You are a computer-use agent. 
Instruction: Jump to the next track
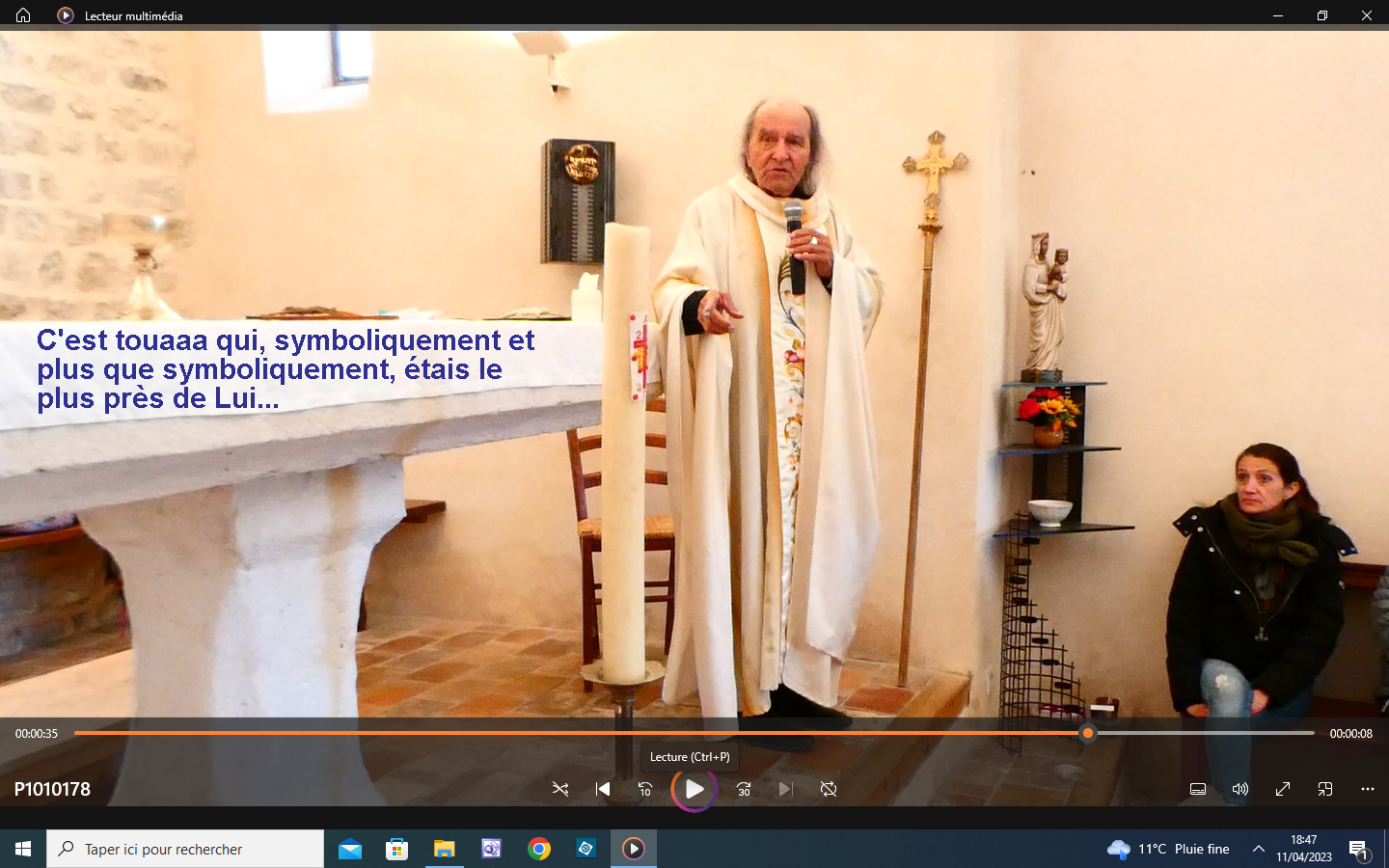(786, 789)
